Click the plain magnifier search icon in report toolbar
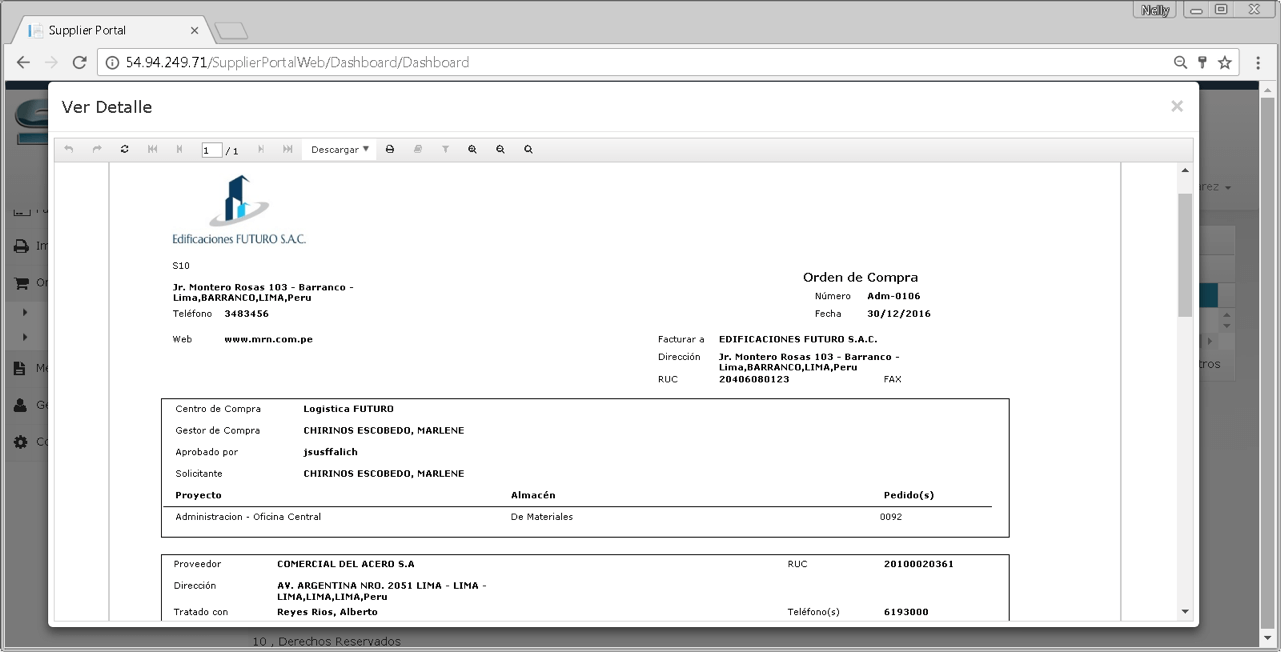Screen dimensions: 1281x652 coord(528,149)
